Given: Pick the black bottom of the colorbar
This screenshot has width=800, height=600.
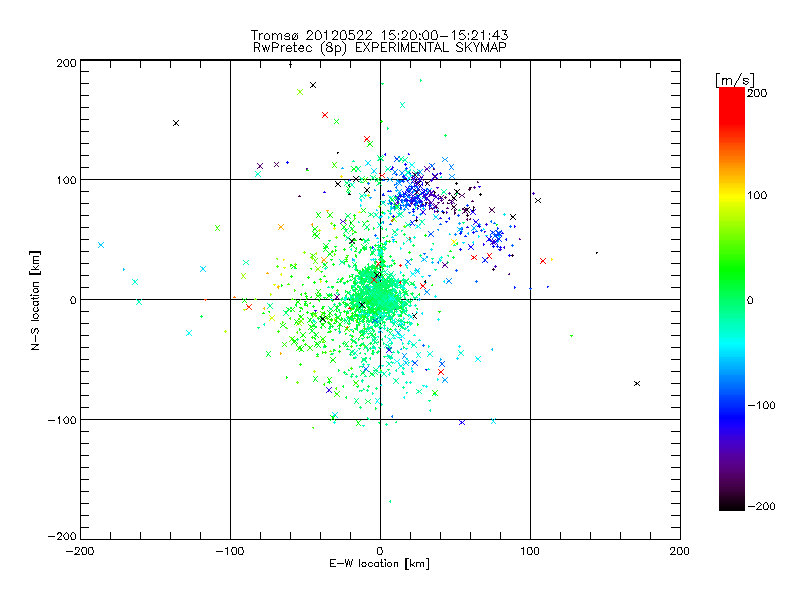Looking at the screenshot, I should (732, 505).
